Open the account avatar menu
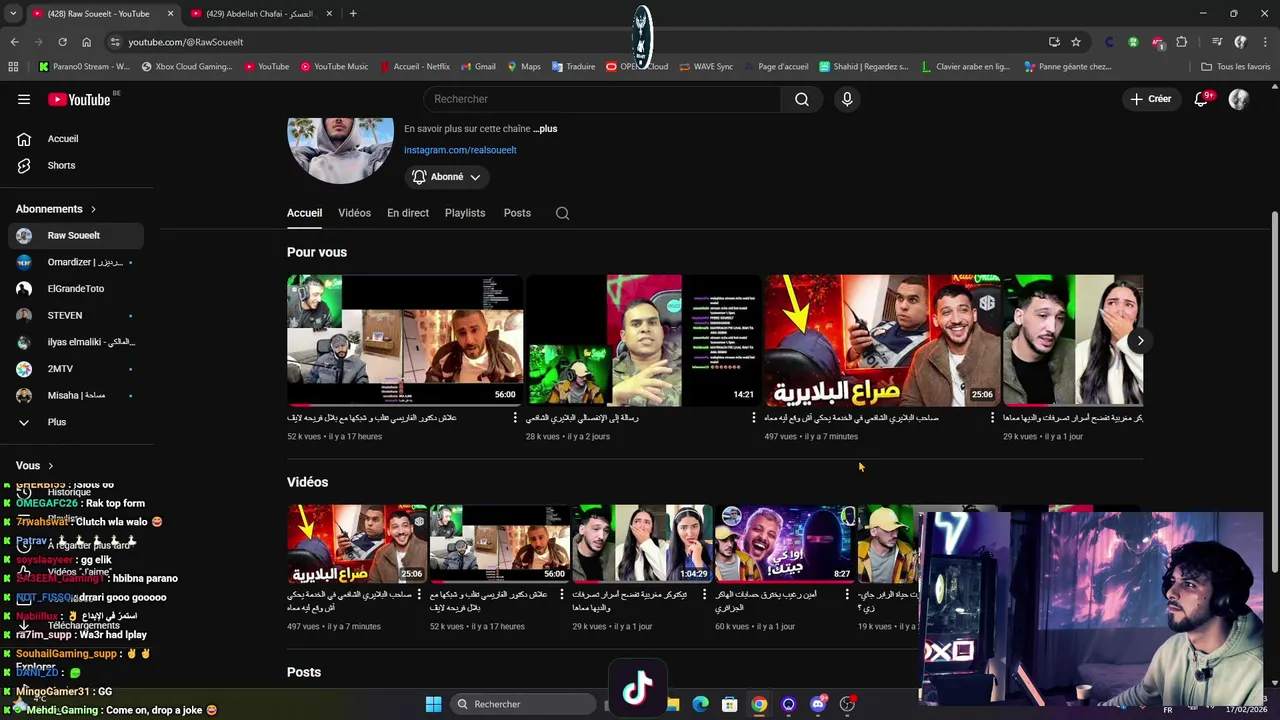This screenshot has height=720, width=1280. point(1239,99)
